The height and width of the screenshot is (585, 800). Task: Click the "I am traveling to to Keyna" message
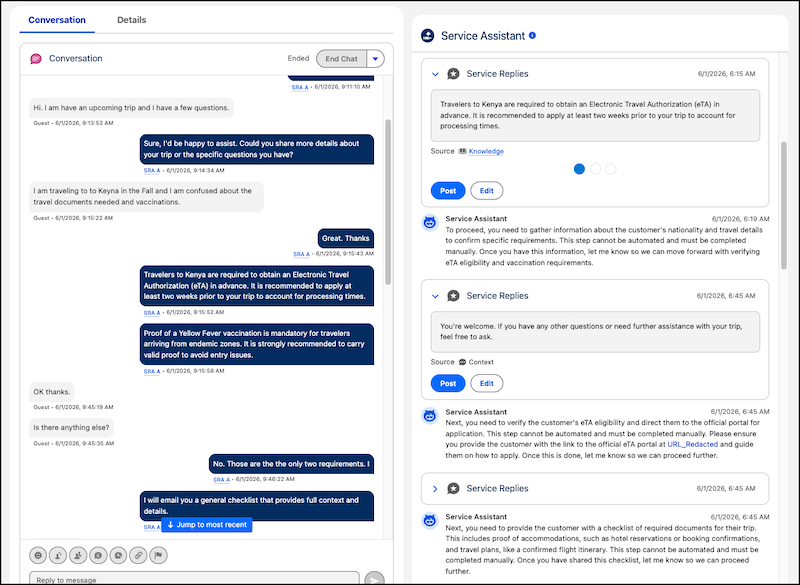(146, 196)
